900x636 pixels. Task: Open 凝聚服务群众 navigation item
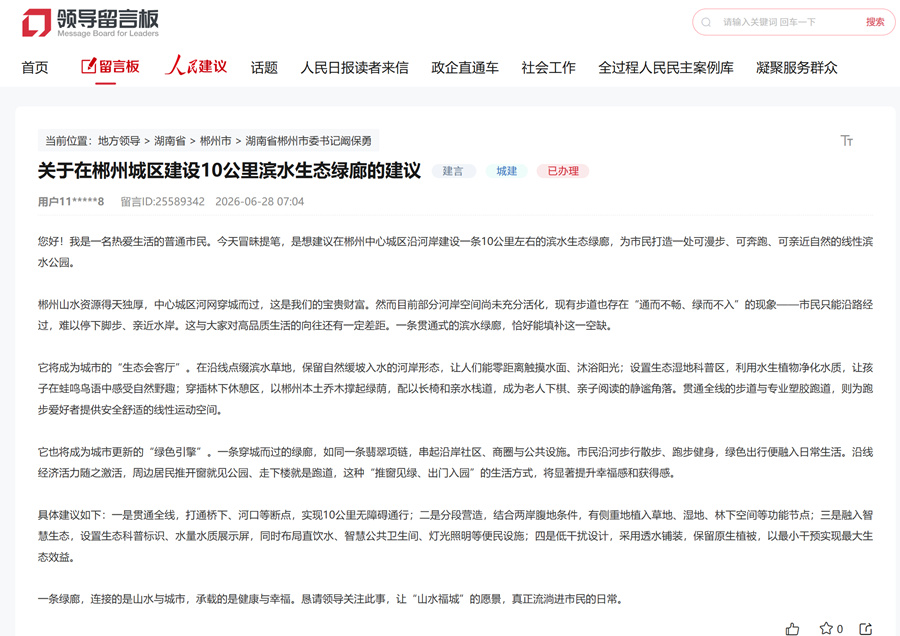(x=797, y=68)
